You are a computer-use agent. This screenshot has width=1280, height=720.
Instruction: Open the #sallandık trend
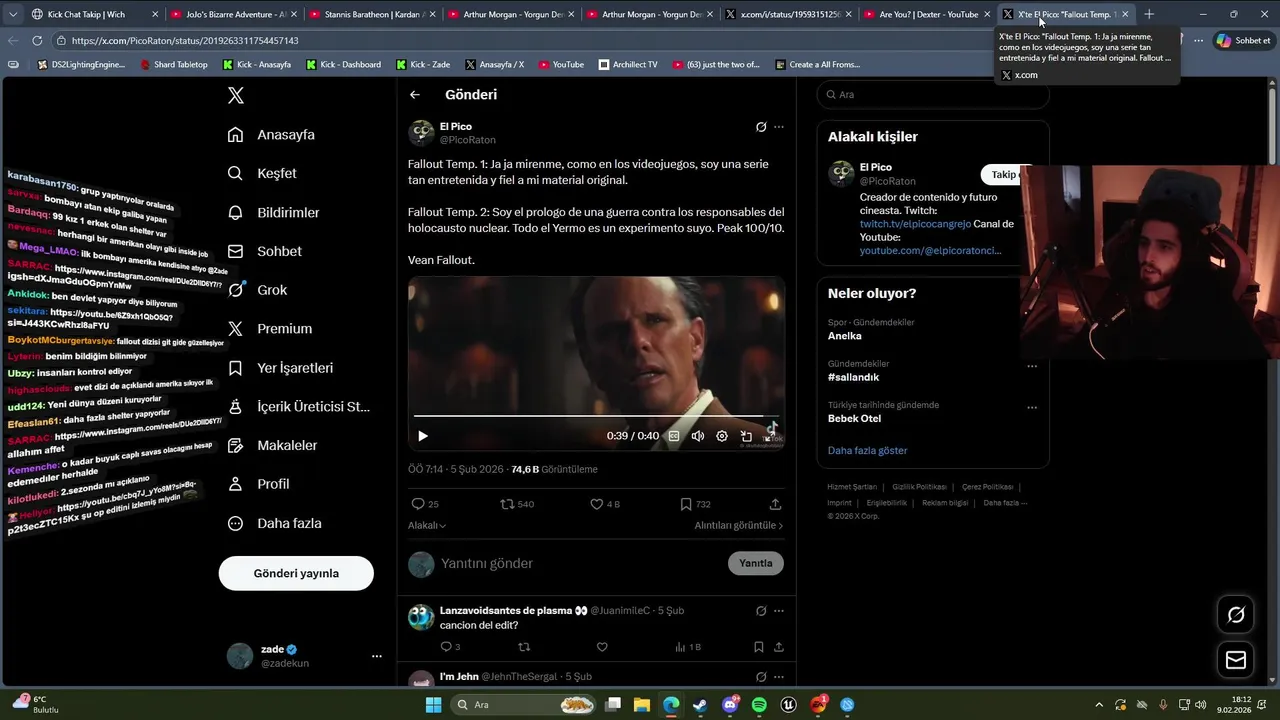(853, 377)
